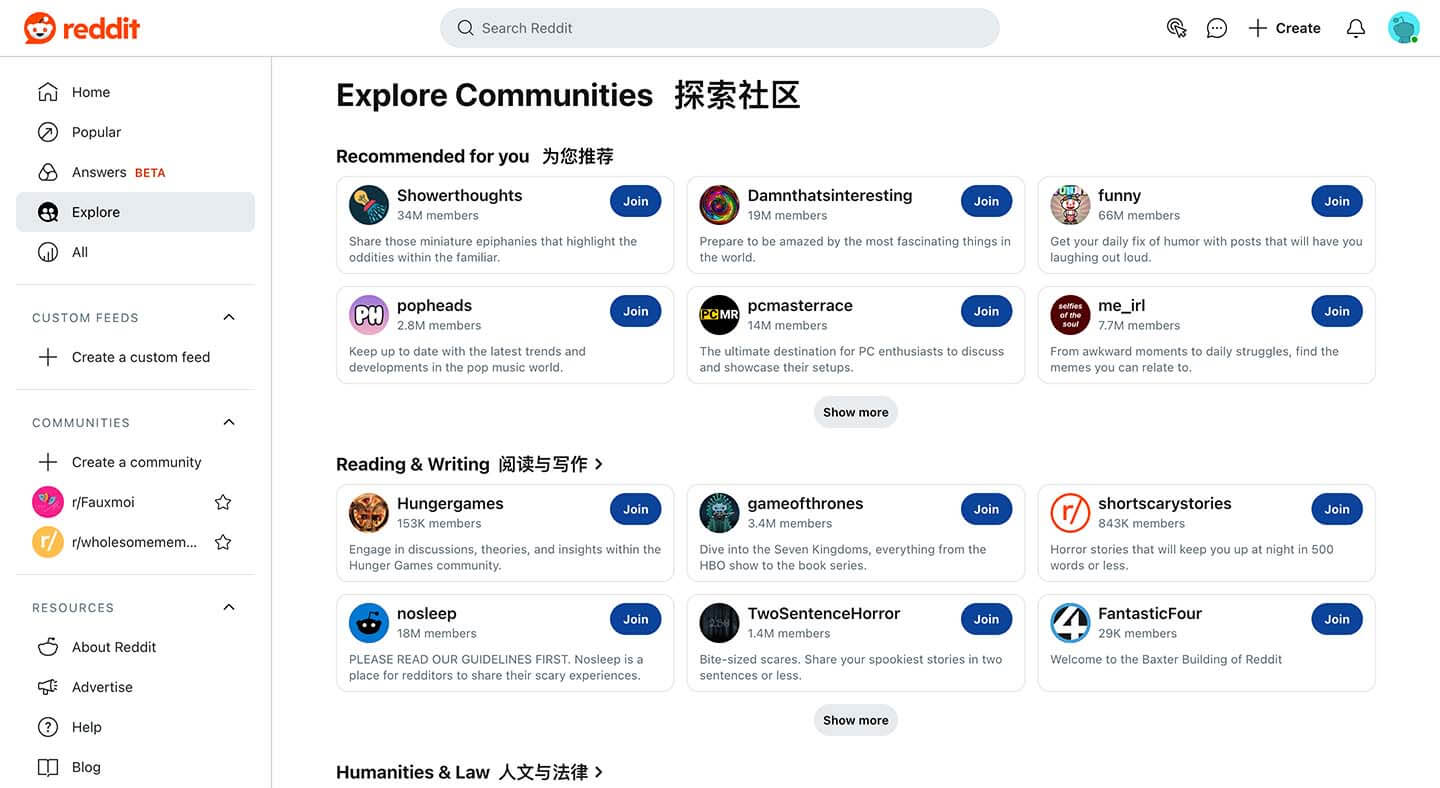Open notifications bell

coord(1356,28)
